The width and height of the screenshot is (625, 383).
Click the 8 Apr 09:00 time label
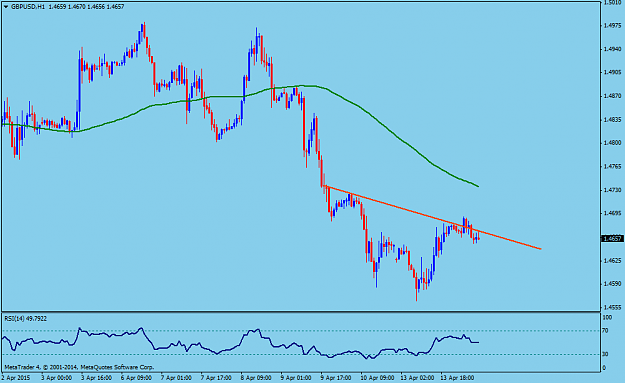tap(256, 378)
